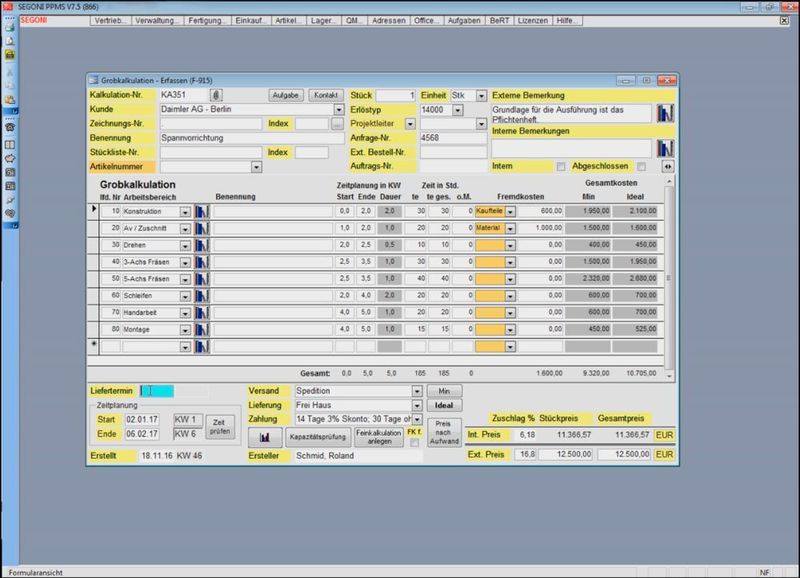Open the detail icon for the Schleifen row
The image size is (800, 578).
click(x=202, y=296)
